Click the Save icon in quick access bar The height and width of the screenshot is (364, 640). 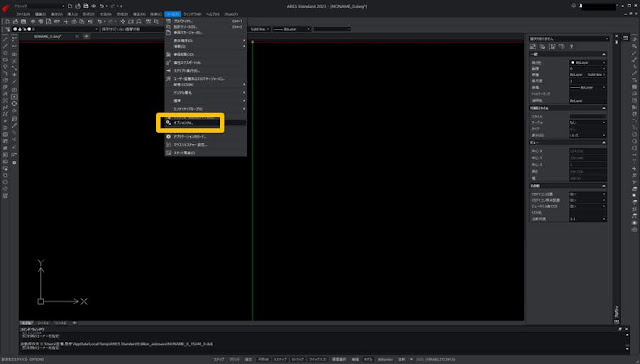pyautogui.click(x=86, y=6)
